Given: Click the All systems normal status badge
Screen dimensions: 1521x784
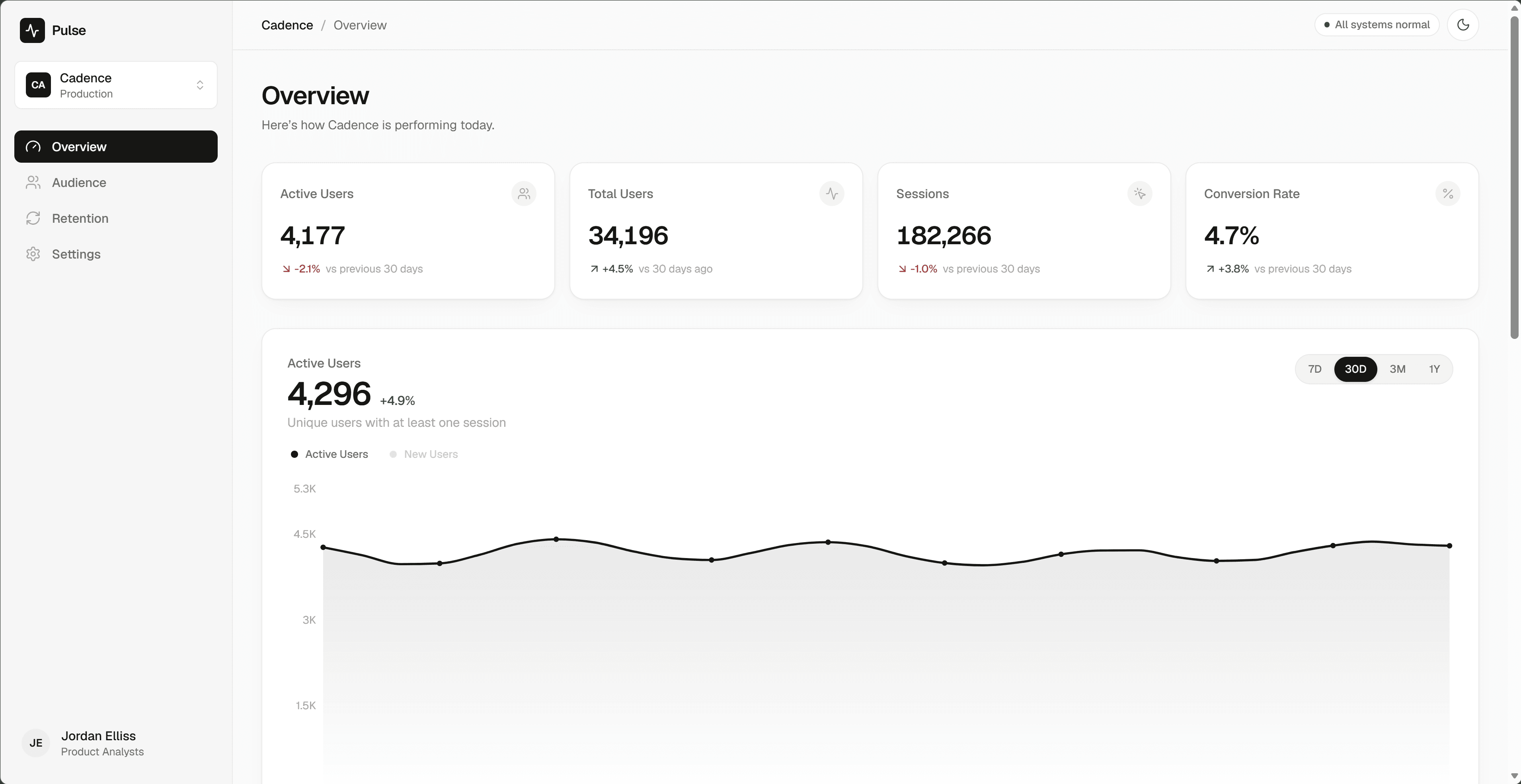Looking at the screenshot, I should pyautogui.click(x=1376, y=25).
